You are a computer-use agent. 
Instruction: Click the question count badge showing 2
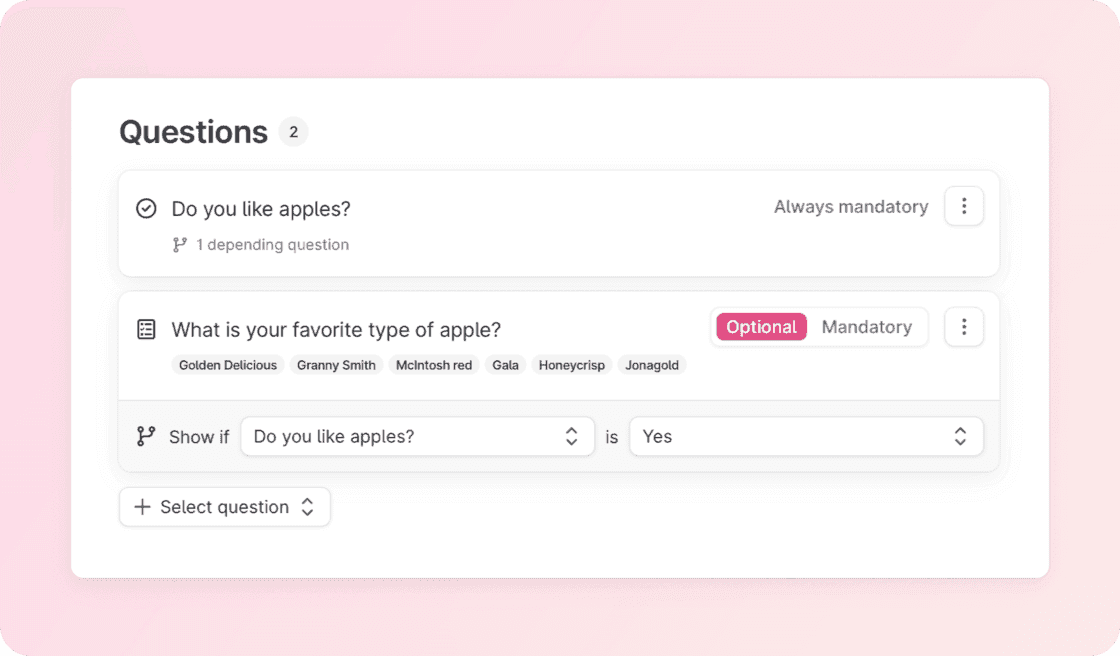[293, 132]
